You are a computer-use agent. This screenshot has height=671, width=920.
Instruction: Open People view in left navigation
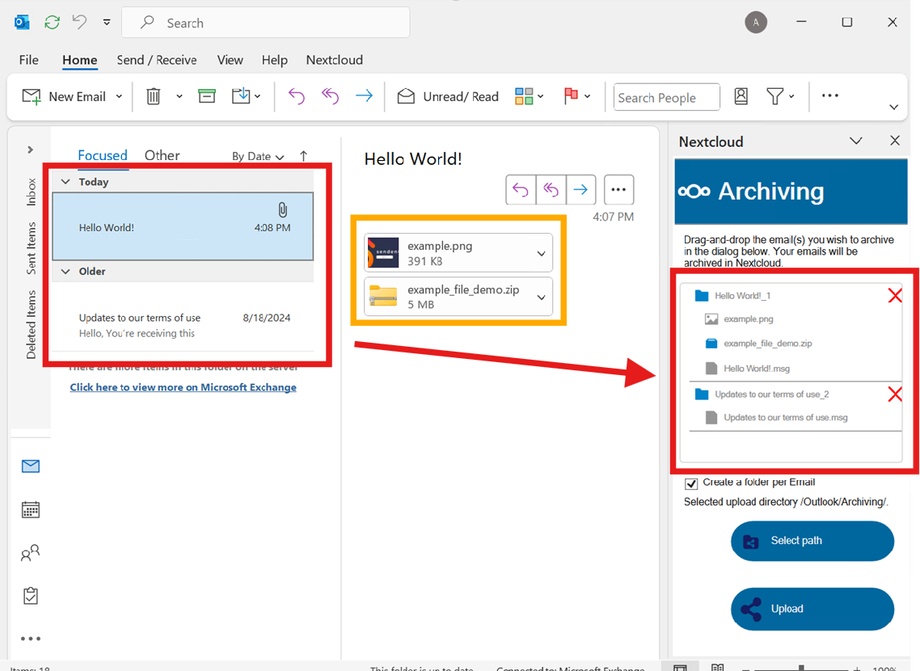30,553
